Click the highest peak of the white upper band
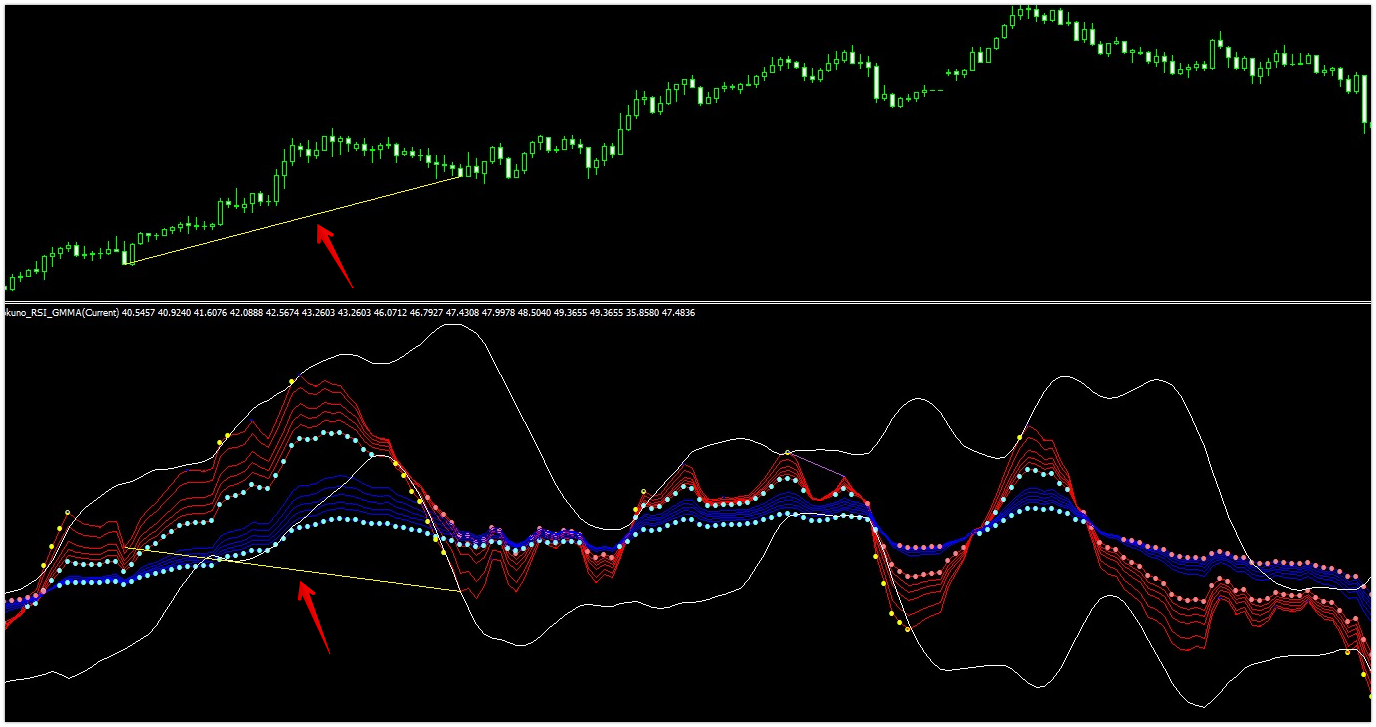 click(455, 325)
